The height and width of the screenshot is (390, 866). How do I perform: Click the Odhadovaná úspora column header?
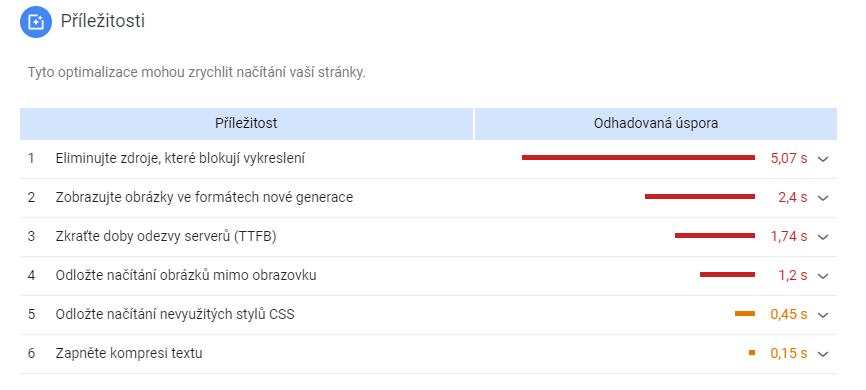[x=656, y=123]
